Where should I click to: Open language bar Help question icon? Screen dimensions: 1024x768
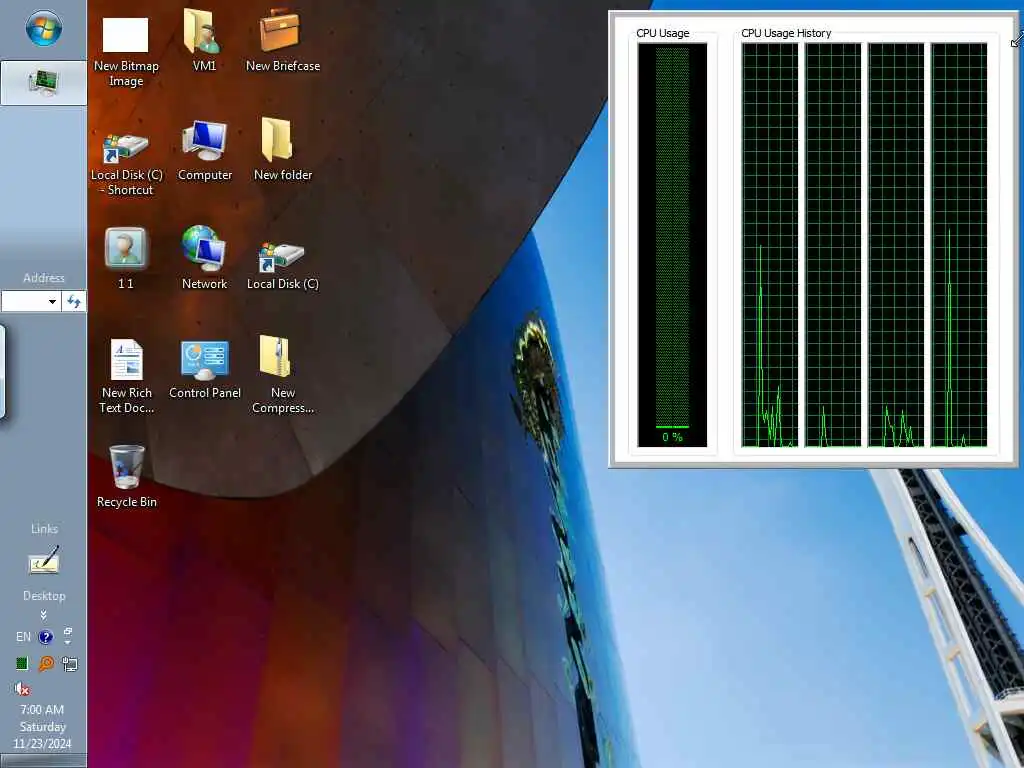[46, 637]
